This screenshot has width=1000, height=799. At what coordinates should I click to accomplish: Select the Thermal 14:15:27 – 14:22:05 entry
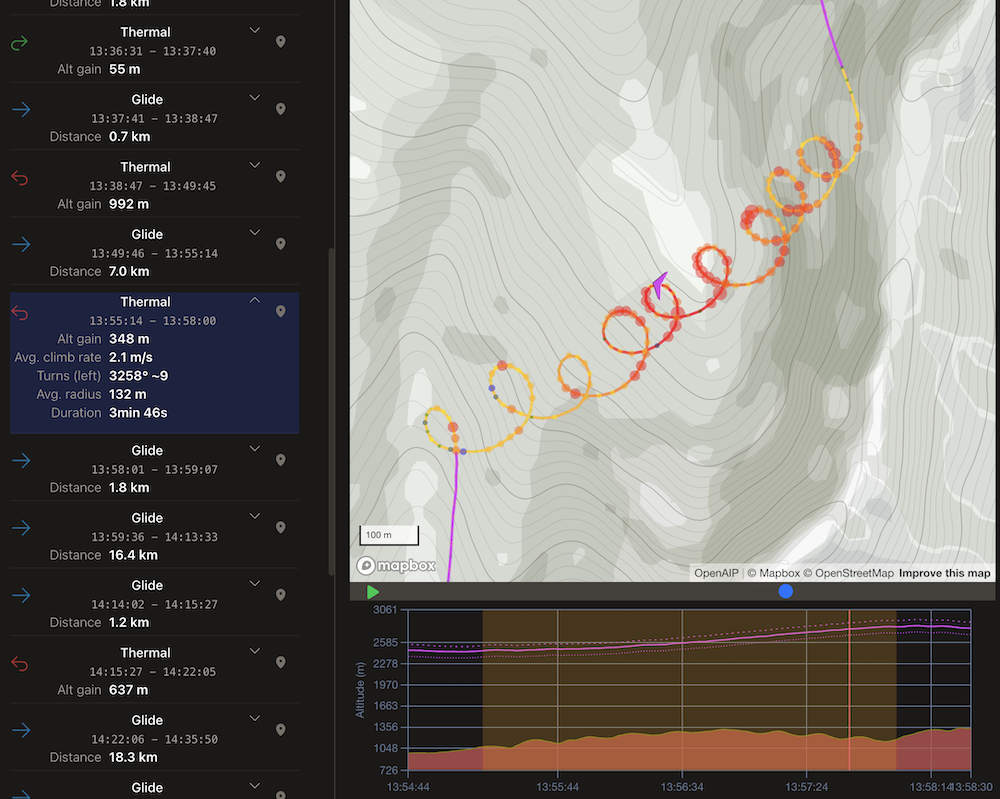pyautogui.click(x=145, y=670)
